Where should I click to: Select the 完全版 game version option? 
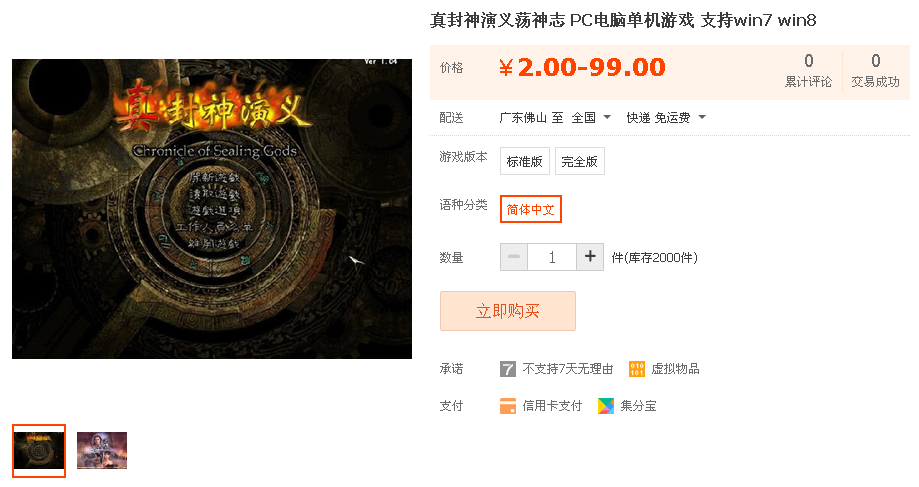pyautogui.click(x=580, y=161)
